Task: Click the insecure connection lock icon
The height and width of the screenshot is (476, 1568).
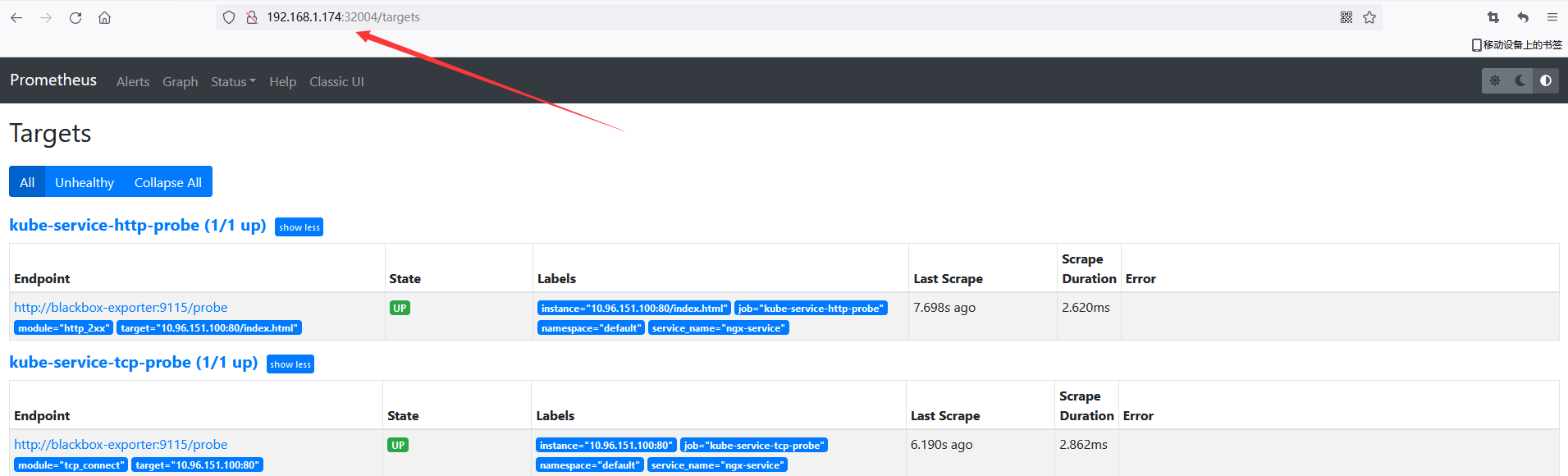Action: tap(252, 17)
